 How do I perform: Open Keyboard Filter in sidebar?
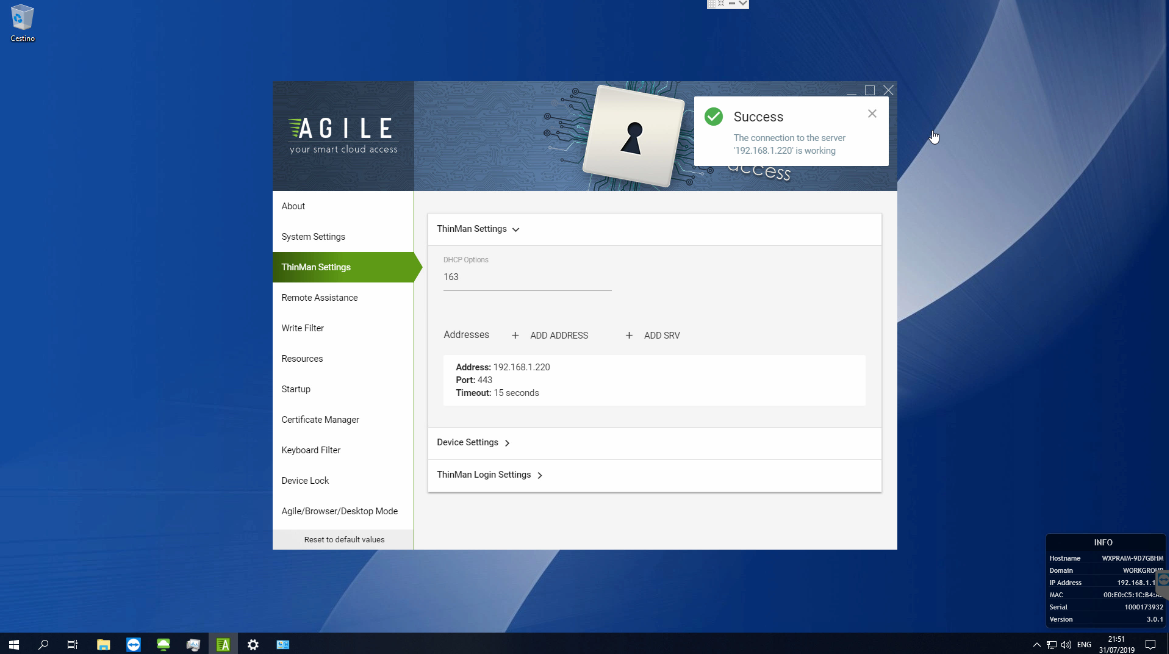(x=343, y=450)
